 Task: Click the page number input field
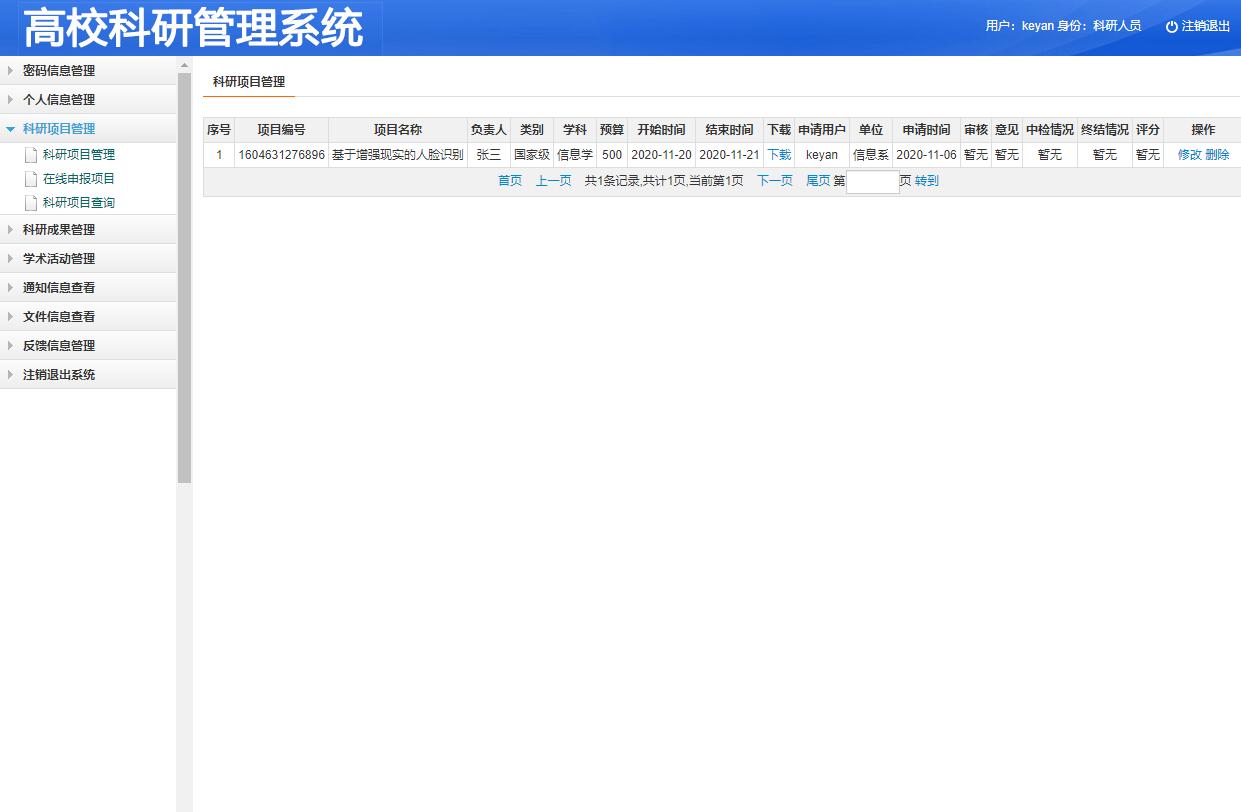click(870, 182)
